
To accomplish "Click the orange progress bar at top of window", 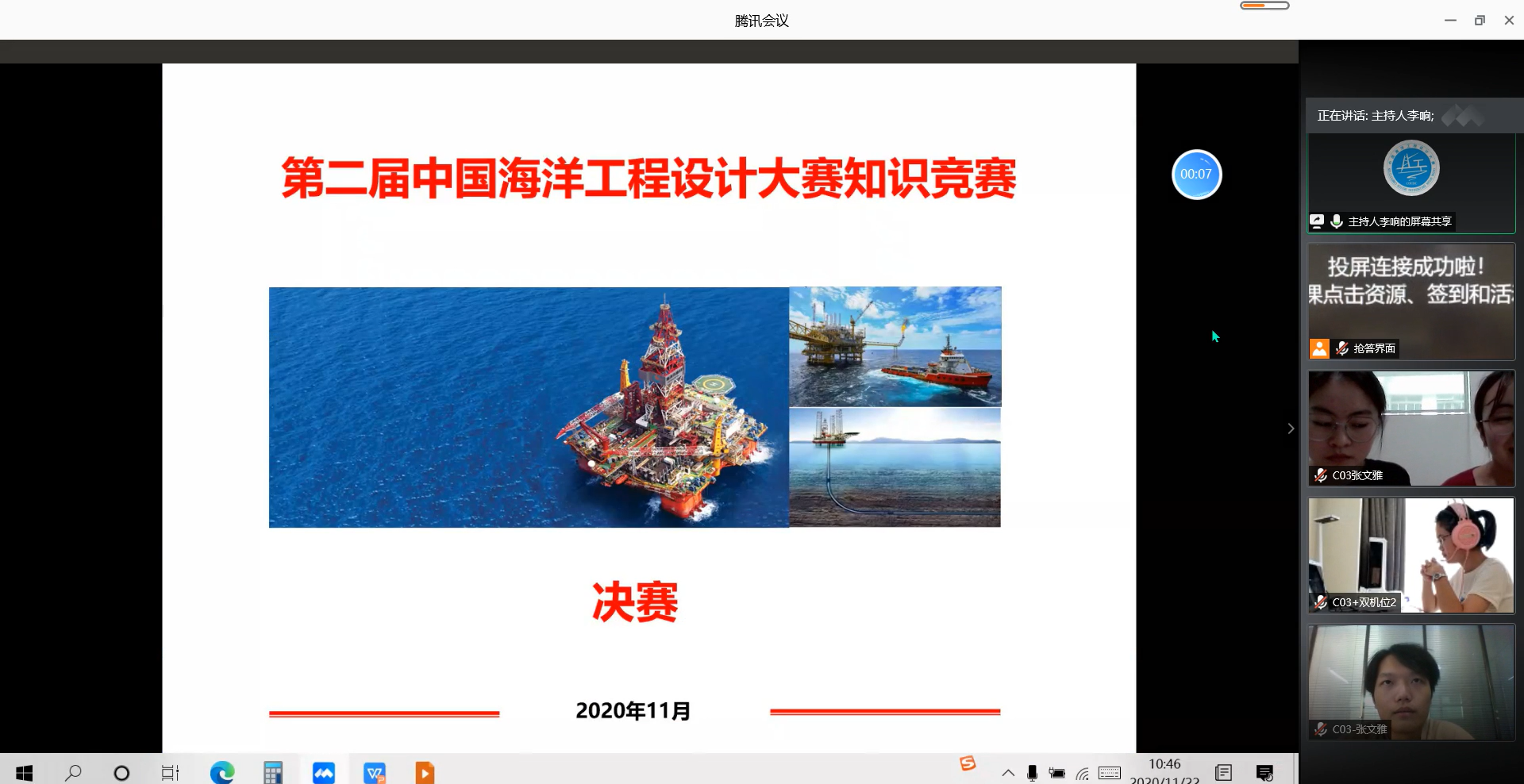I will point(1264,5).
